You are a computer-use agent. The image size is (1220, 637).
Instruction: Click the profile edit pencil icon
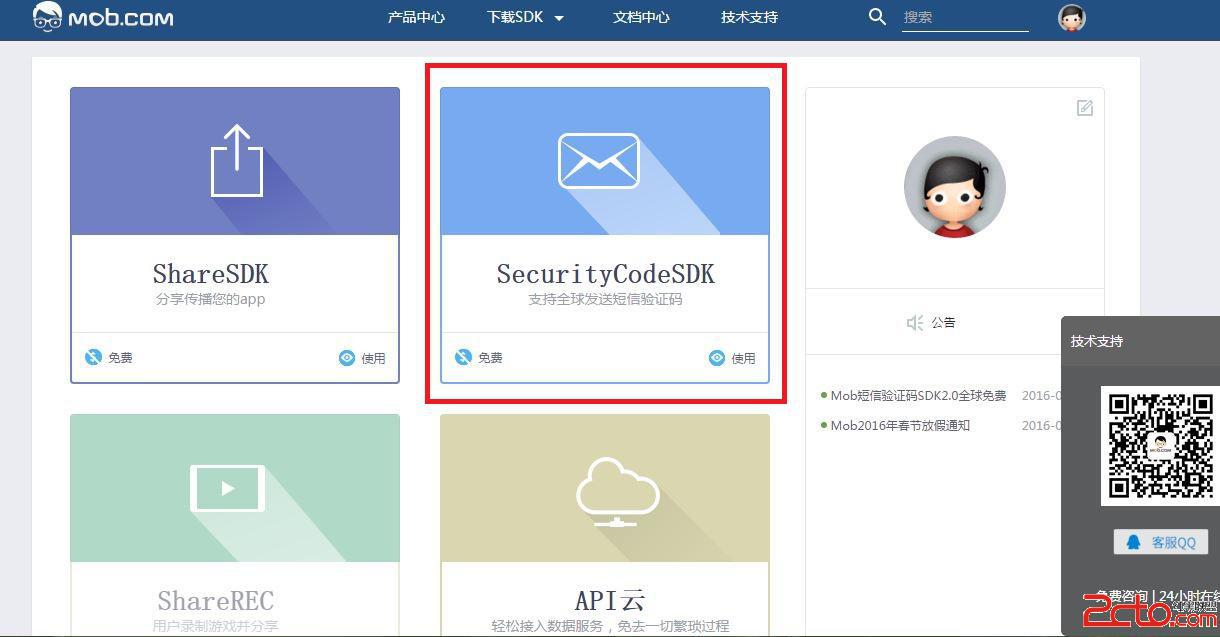tap(1085, 108)
